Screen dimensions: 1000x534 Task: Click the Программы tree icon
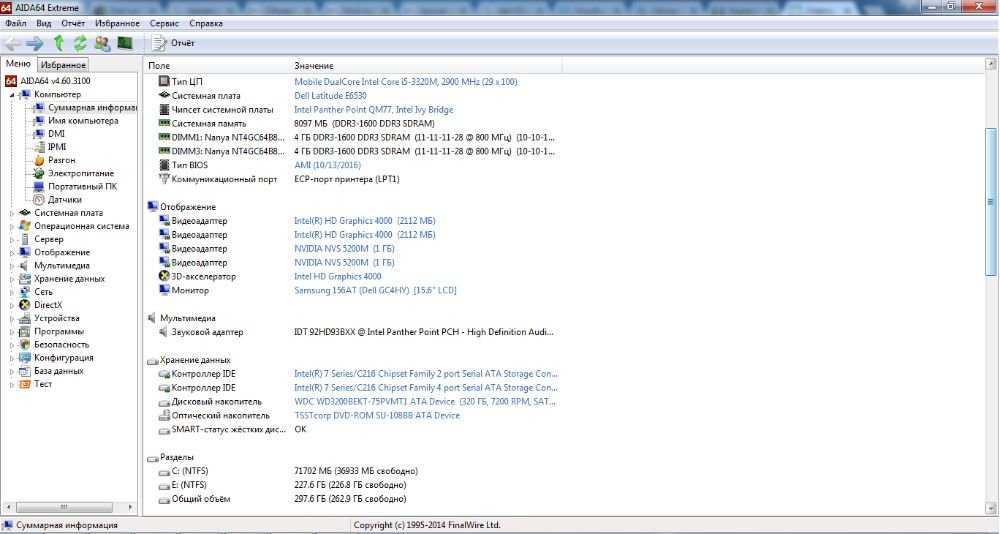point(25,331)
